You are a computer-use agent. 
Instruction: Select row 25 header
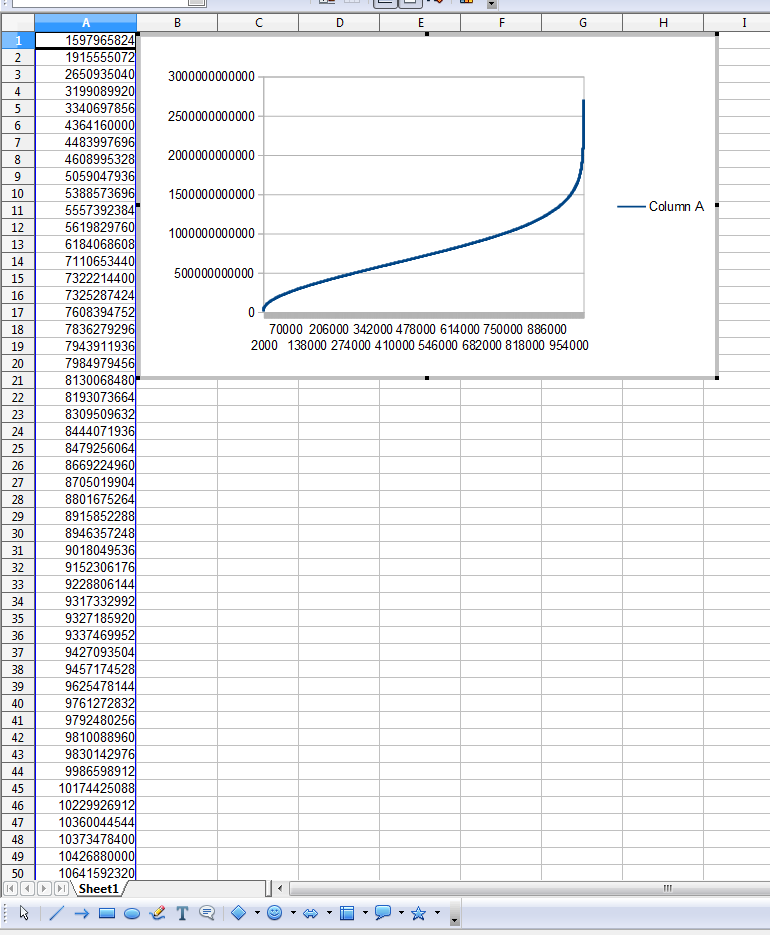coord(17,448)
